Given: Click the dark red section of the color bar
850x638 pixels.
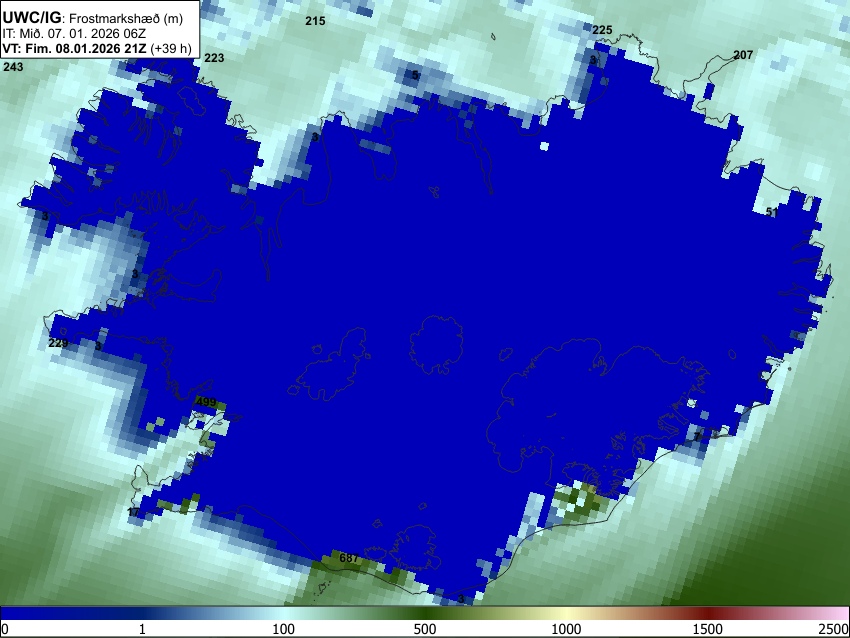Looking at the screenshot, I should (x=708, y=613).
